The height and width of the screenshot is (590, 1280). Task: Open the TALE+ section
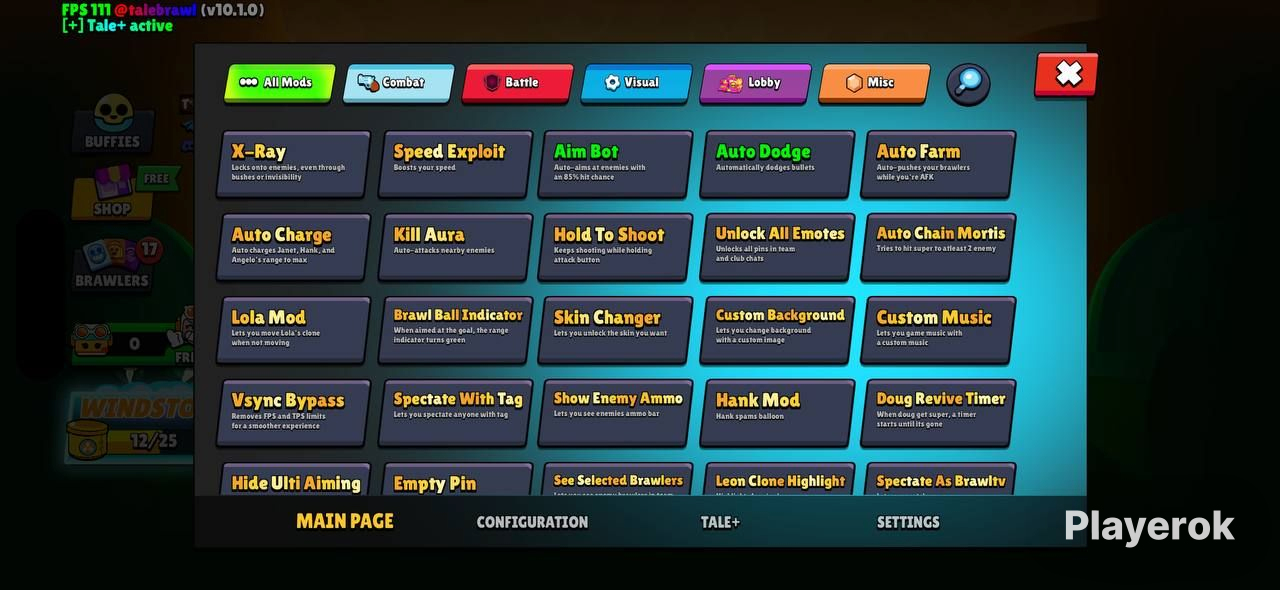click(x=720, y=522)
